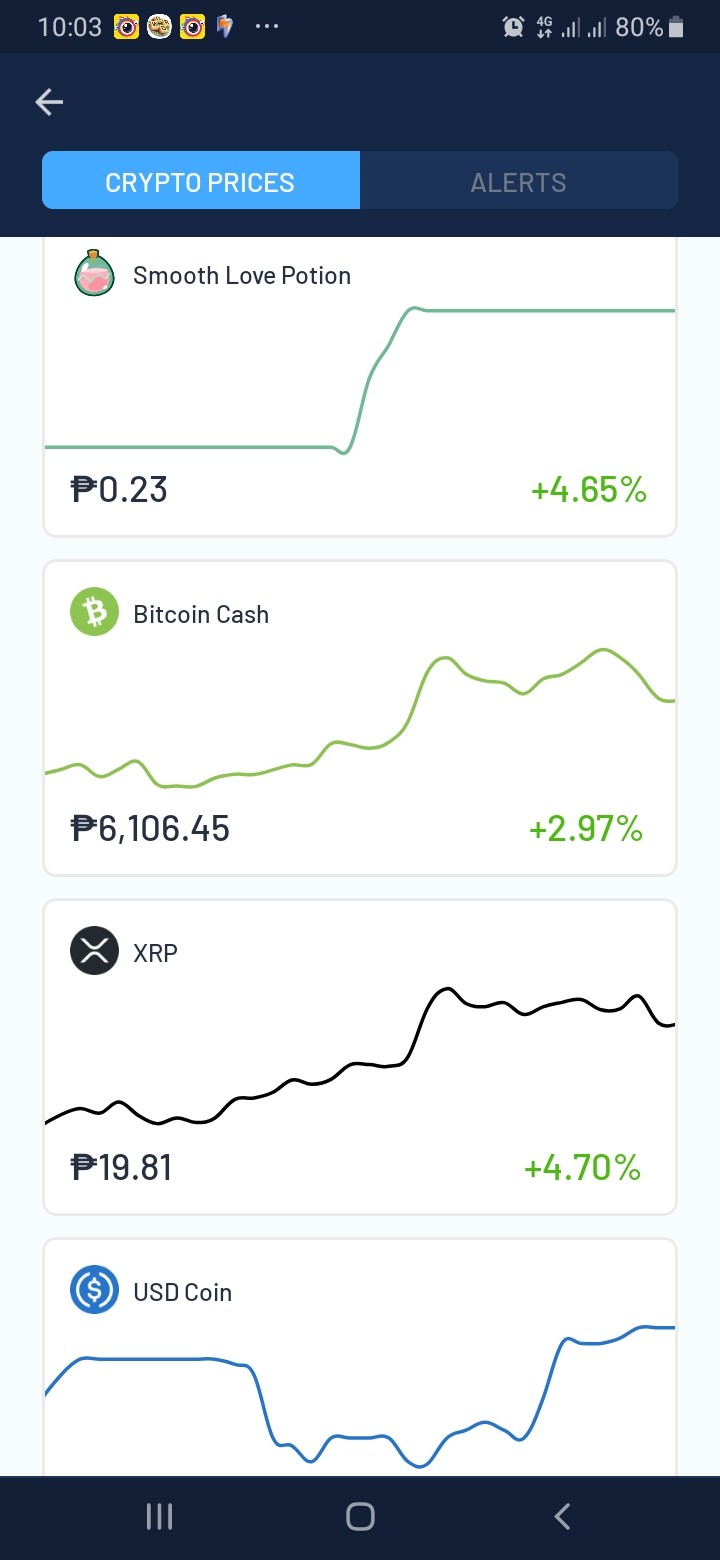720x1560 pixels.
Task: Open the XRP name label
Action: (x=155, y=953)
